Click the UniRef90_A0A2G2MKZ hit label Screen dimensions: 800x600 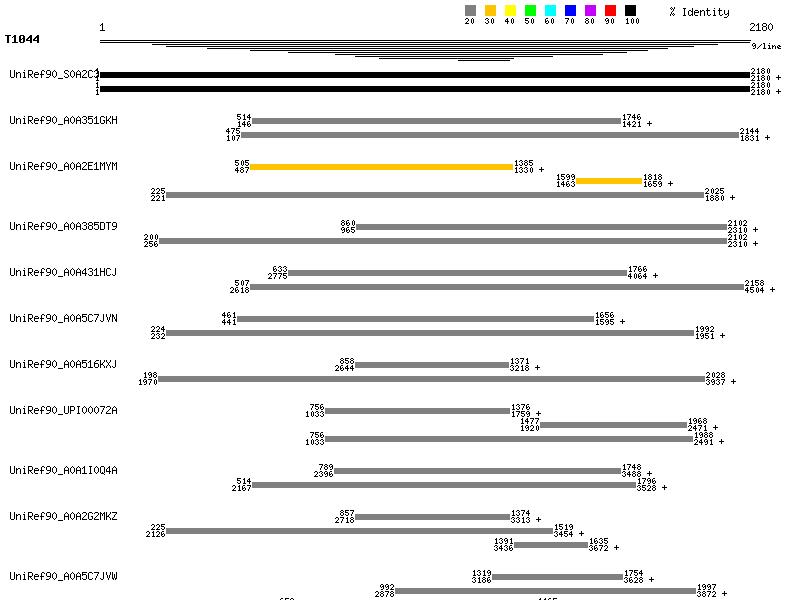point(63,516)
